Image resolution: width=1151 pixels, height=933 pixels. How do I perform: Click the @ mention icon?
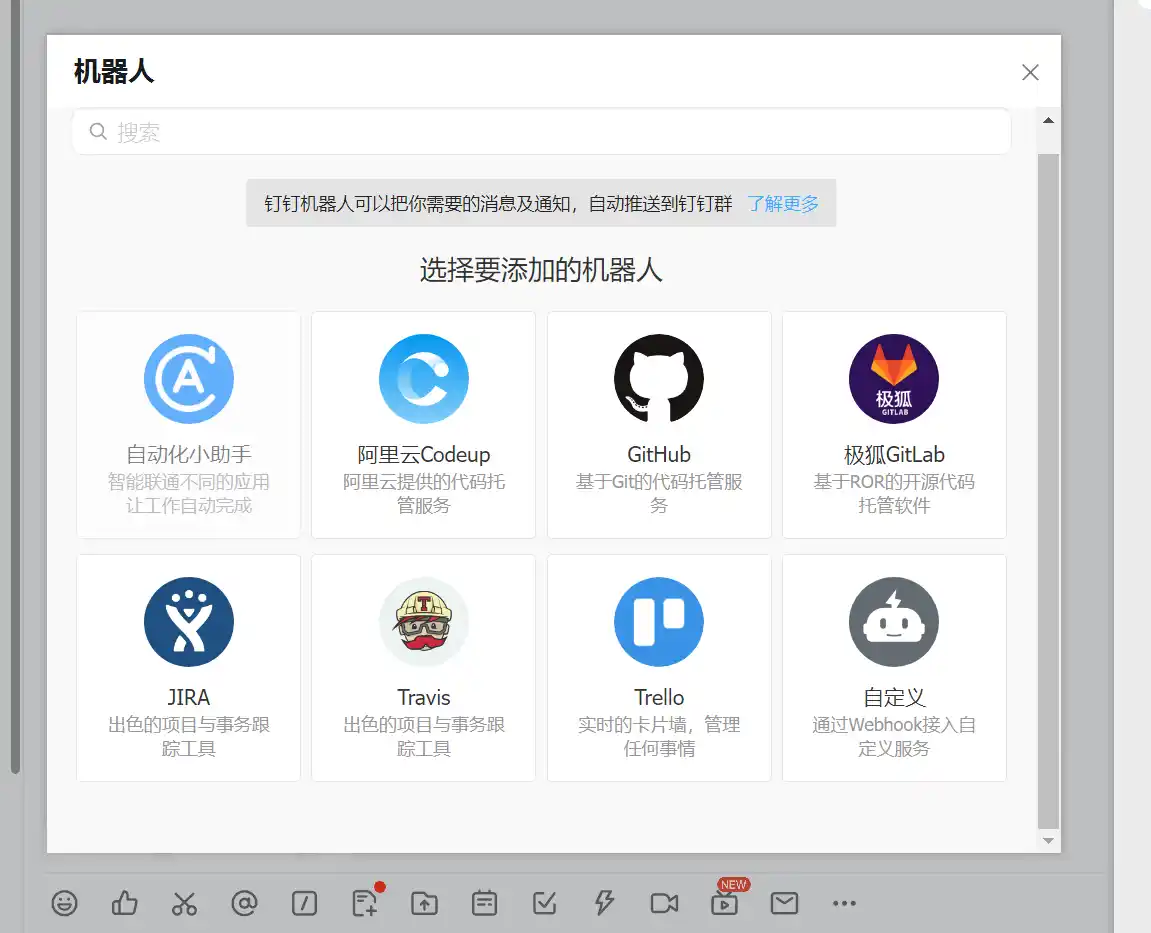[x=244, y=903]
